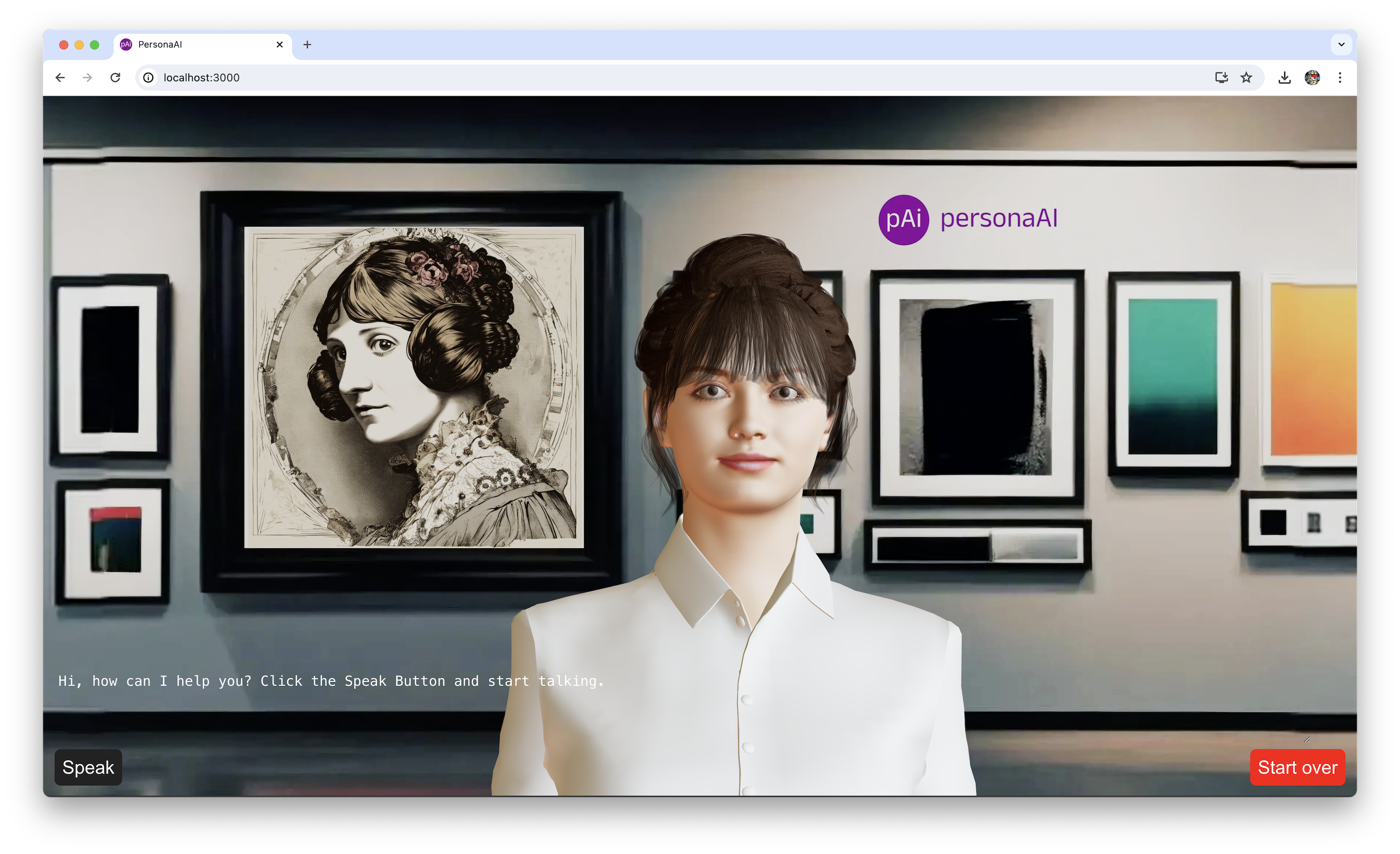
Task: Expand the tab search chevron
Action: (1341, 44)
